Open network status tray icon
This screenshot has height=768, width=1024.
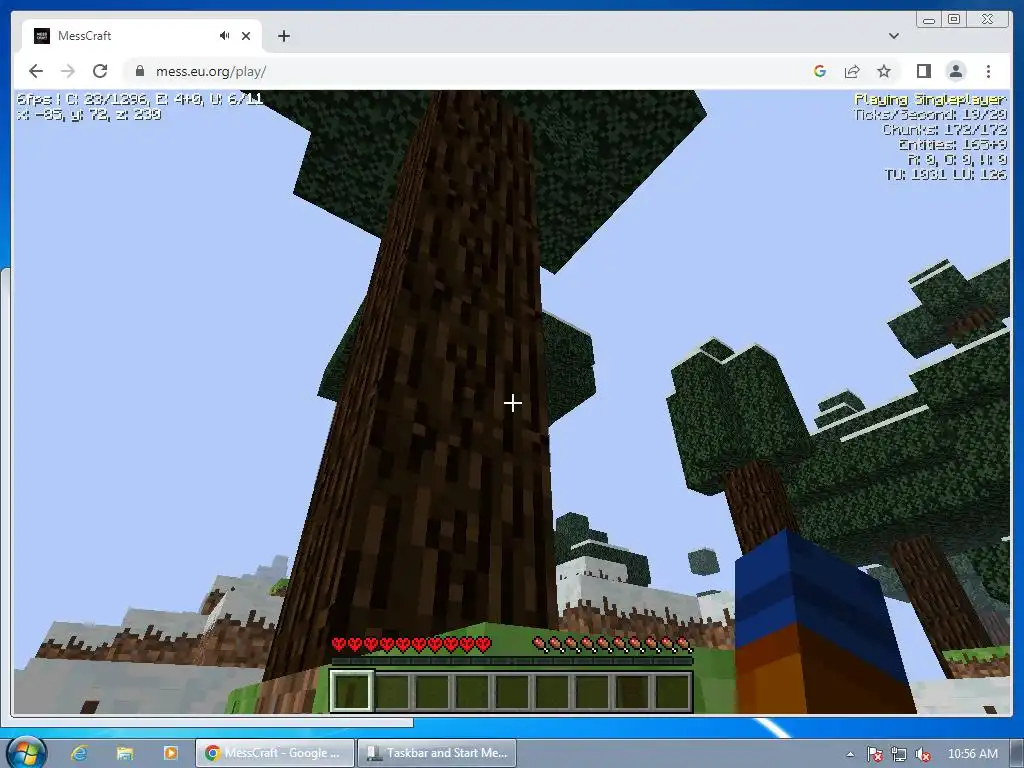pos(899,754)
